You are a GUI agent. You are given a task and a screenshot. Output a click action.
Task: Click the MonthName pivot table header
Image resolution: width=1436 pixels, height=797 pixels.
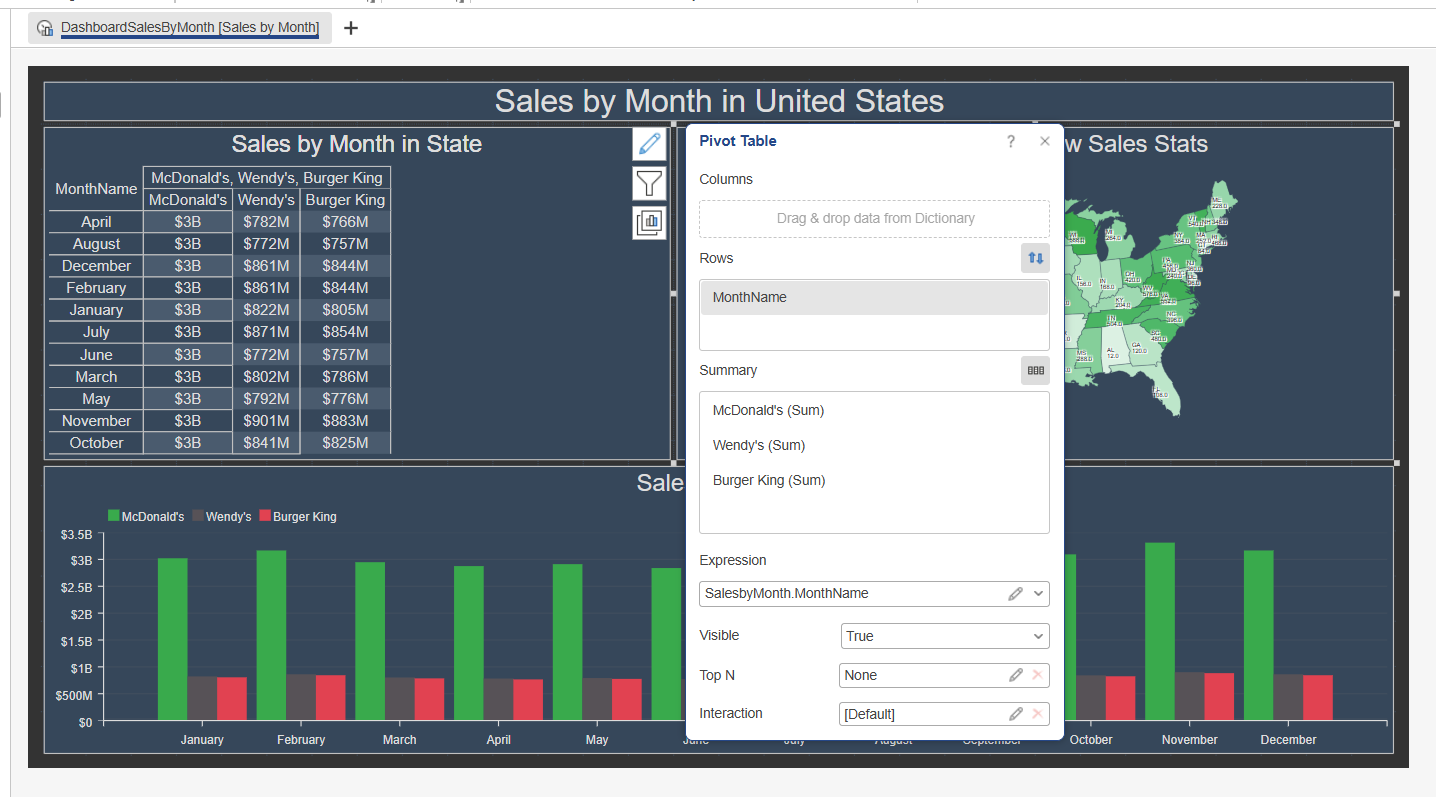coord(96,188)
